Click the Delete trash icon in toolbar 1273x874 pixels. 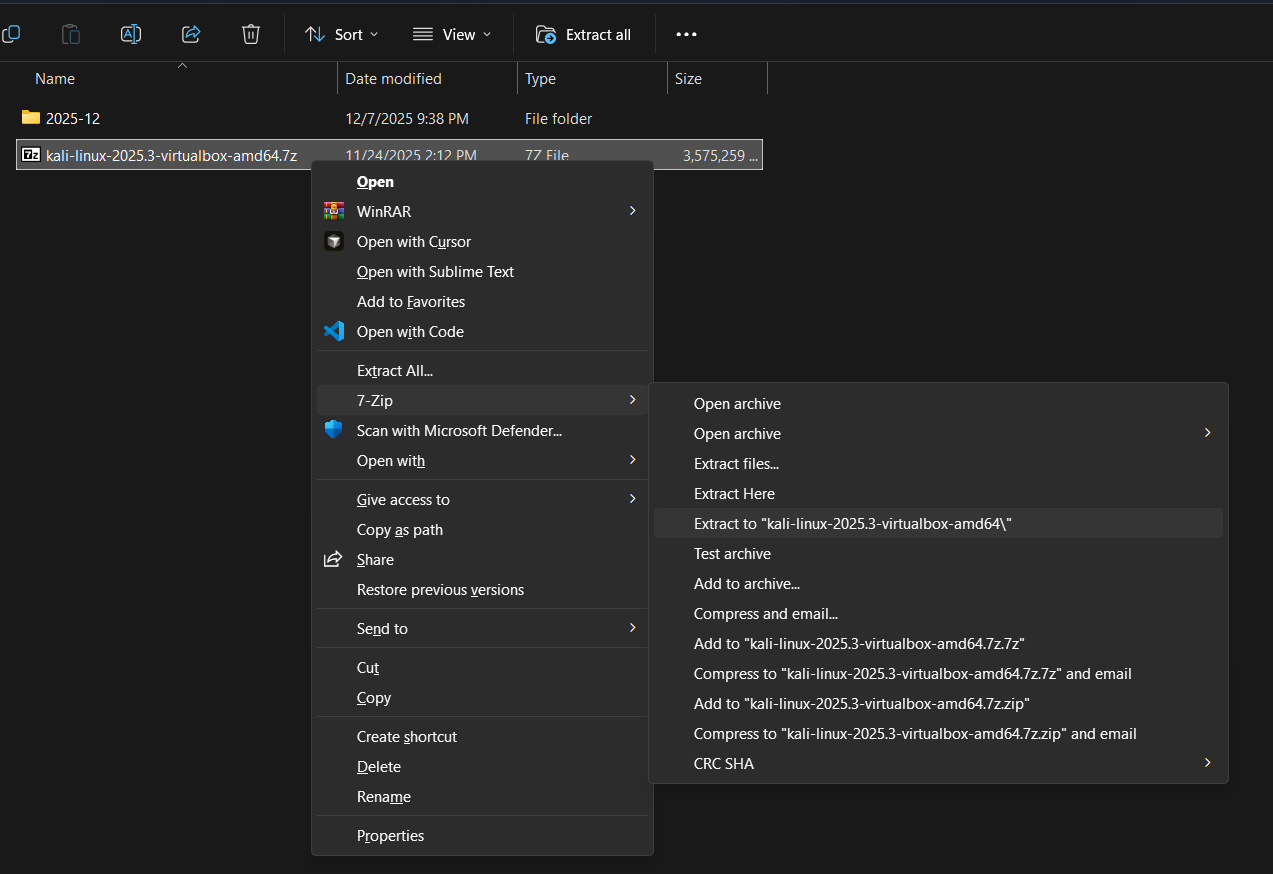tap(251, 34)
